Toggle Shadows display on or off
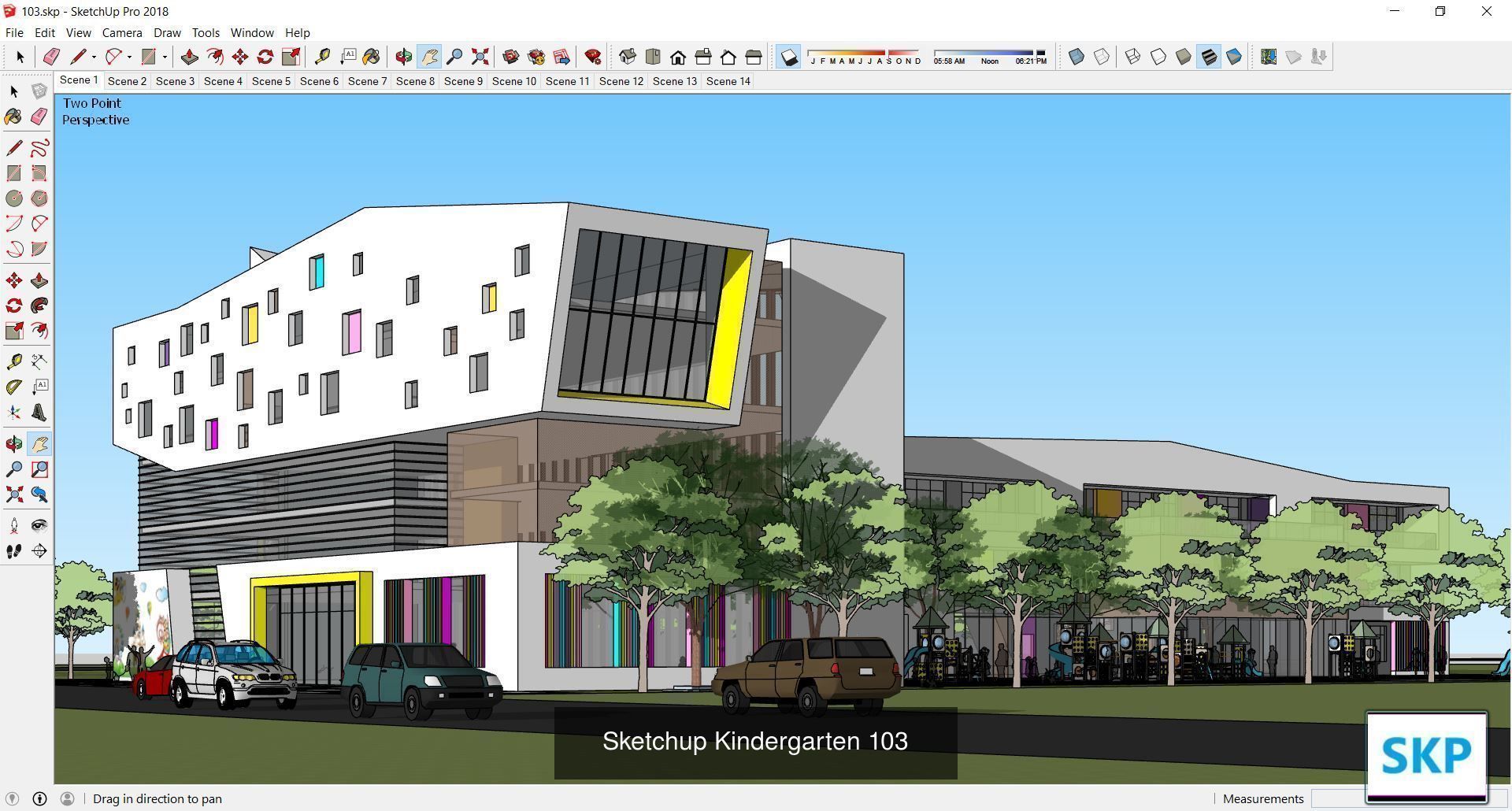 [789, 57]
